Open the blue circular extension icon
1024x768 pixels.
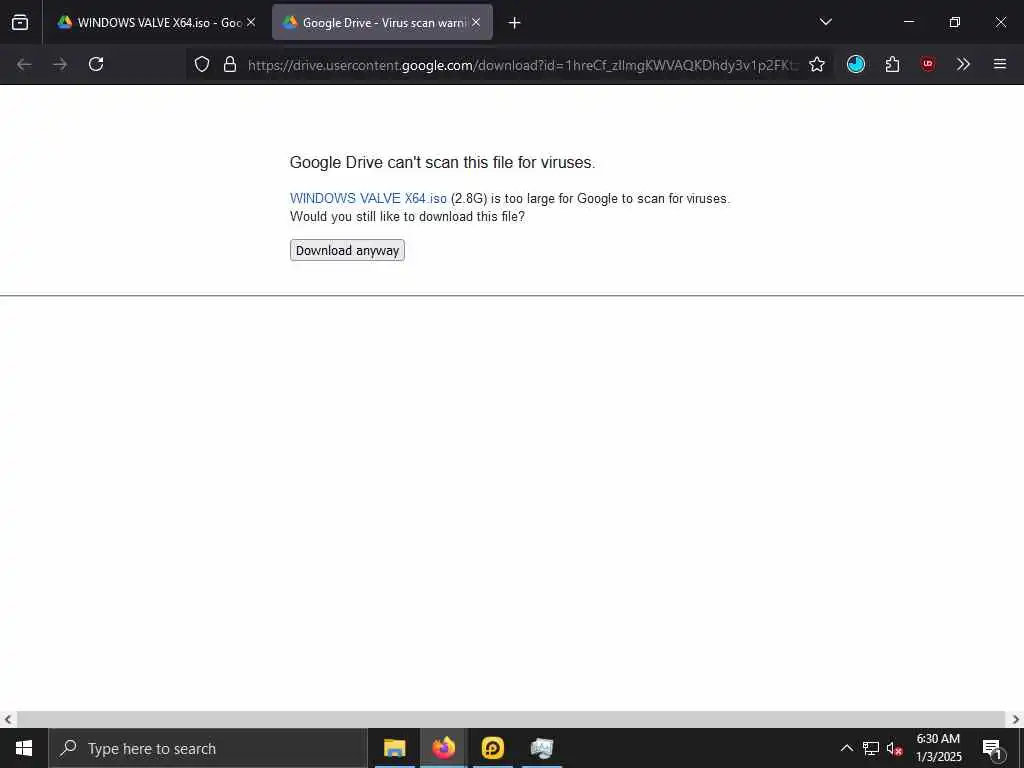point(856,64)
